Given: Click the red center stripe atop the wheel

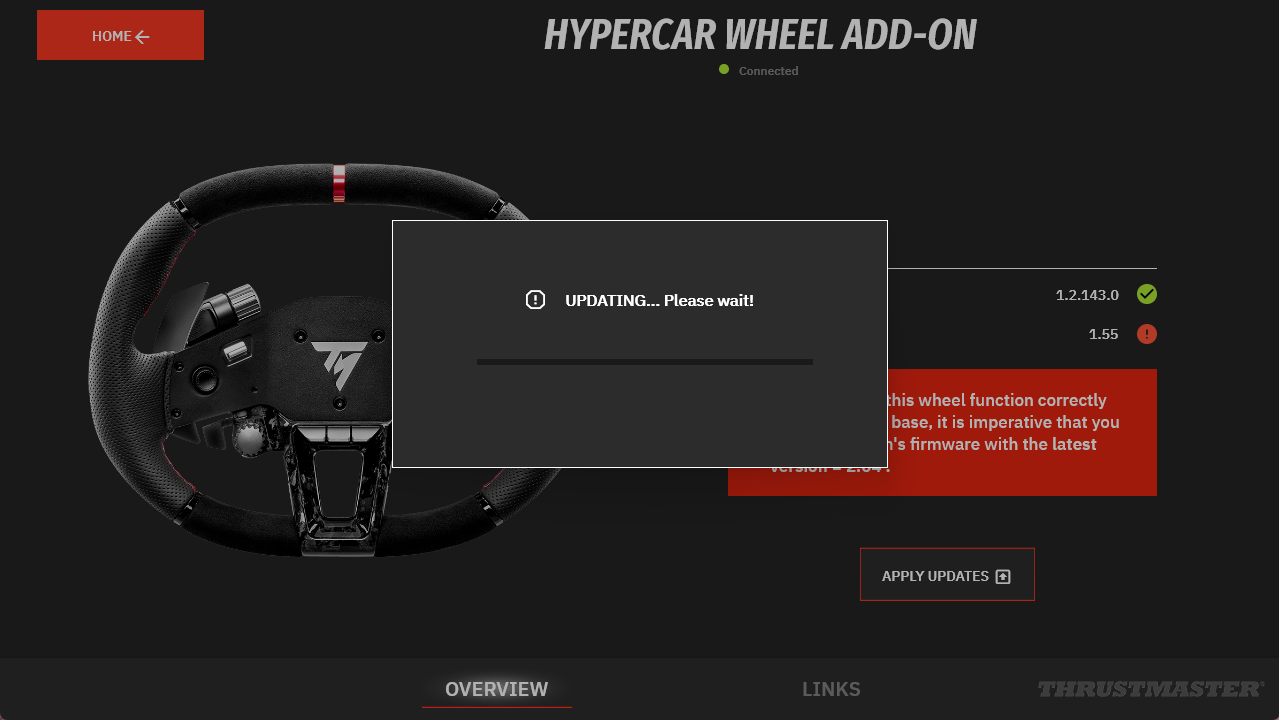Looking at the screenshot, I should (x=339, y=183).
